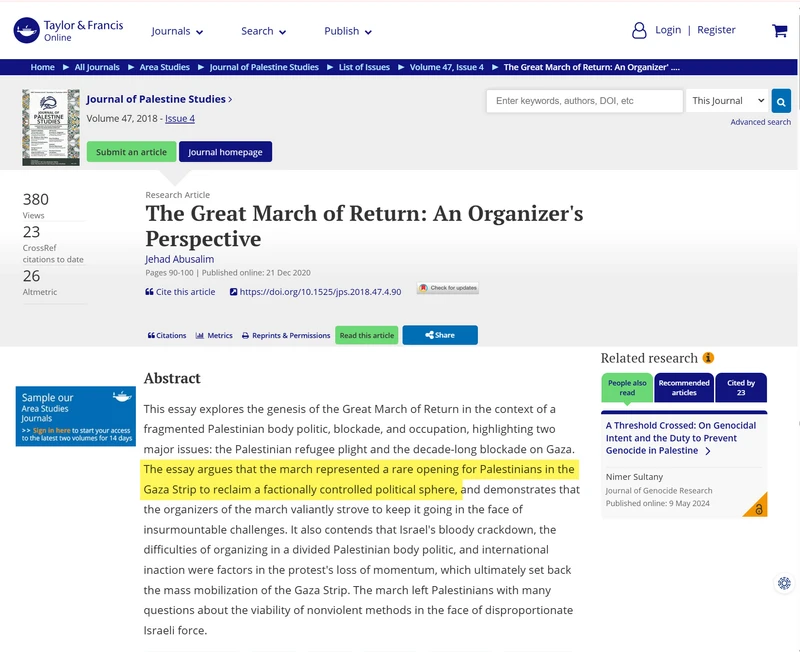Click the Journal of Palestine Studies cover thumbnail
This screenshot has width=800, height=652.
51,128
